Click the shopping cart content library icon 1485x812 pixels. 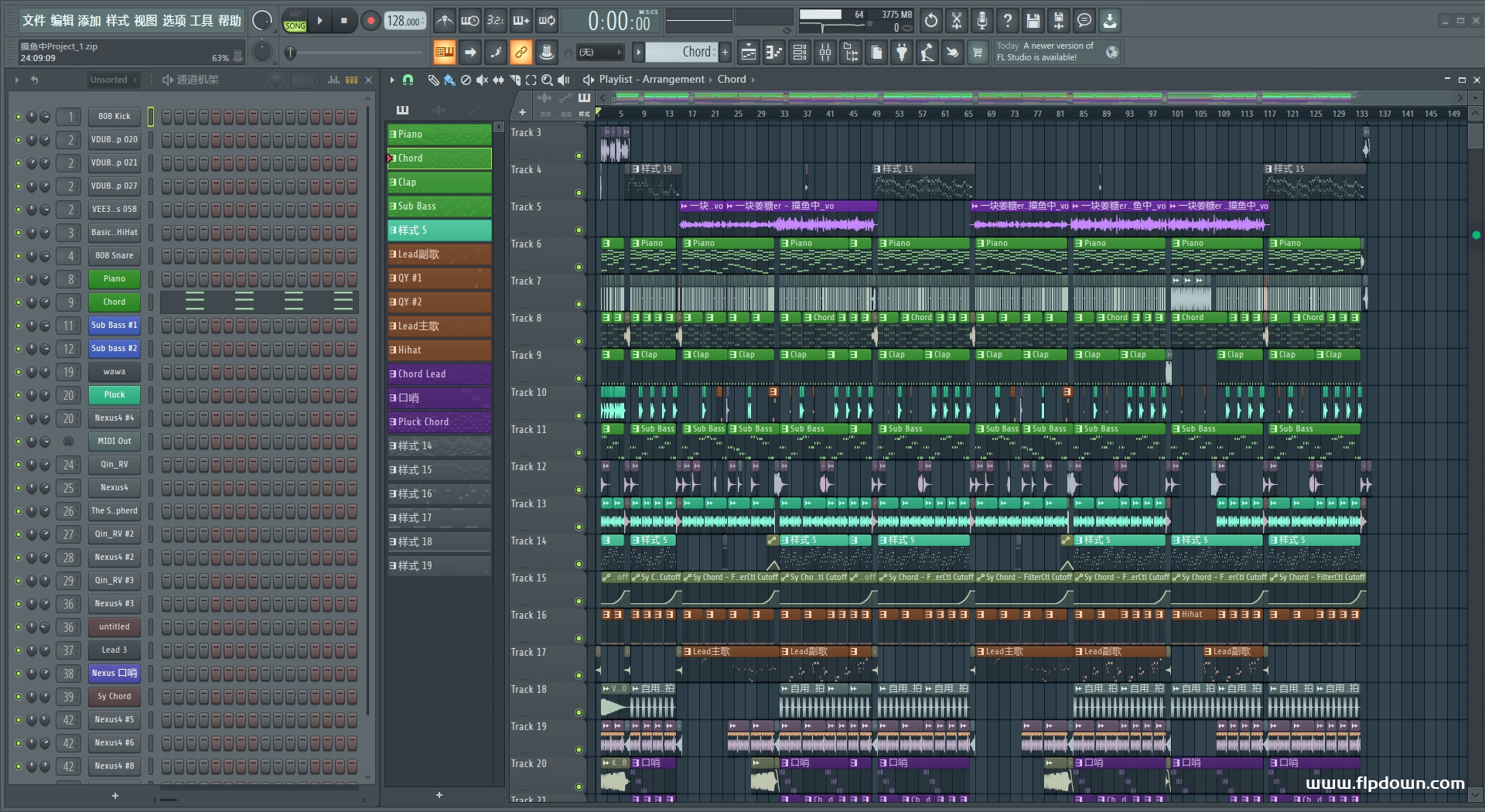[978, 53]
